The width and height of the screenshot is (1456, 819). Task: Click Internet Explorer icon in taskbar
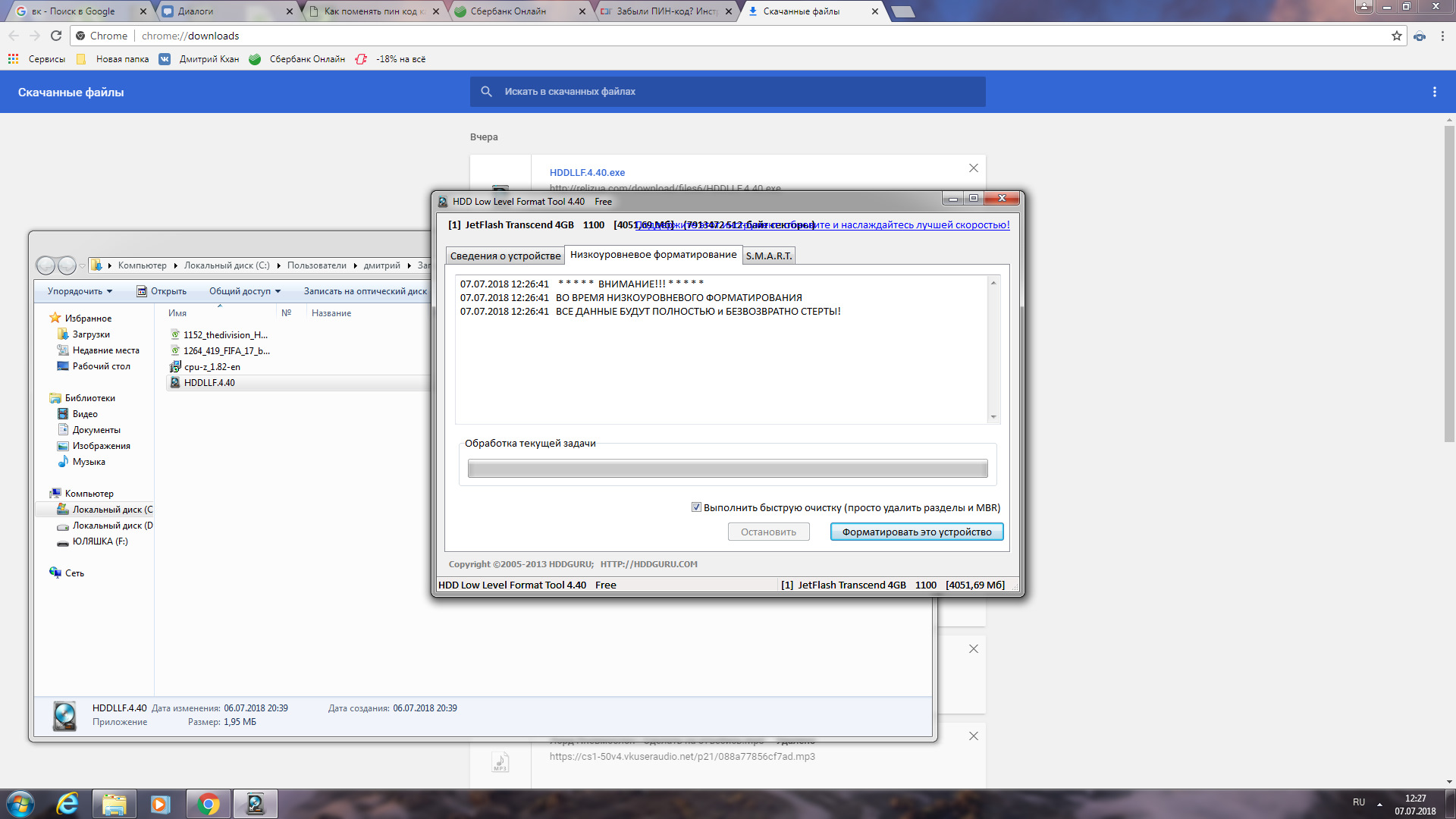click(67, 804)
